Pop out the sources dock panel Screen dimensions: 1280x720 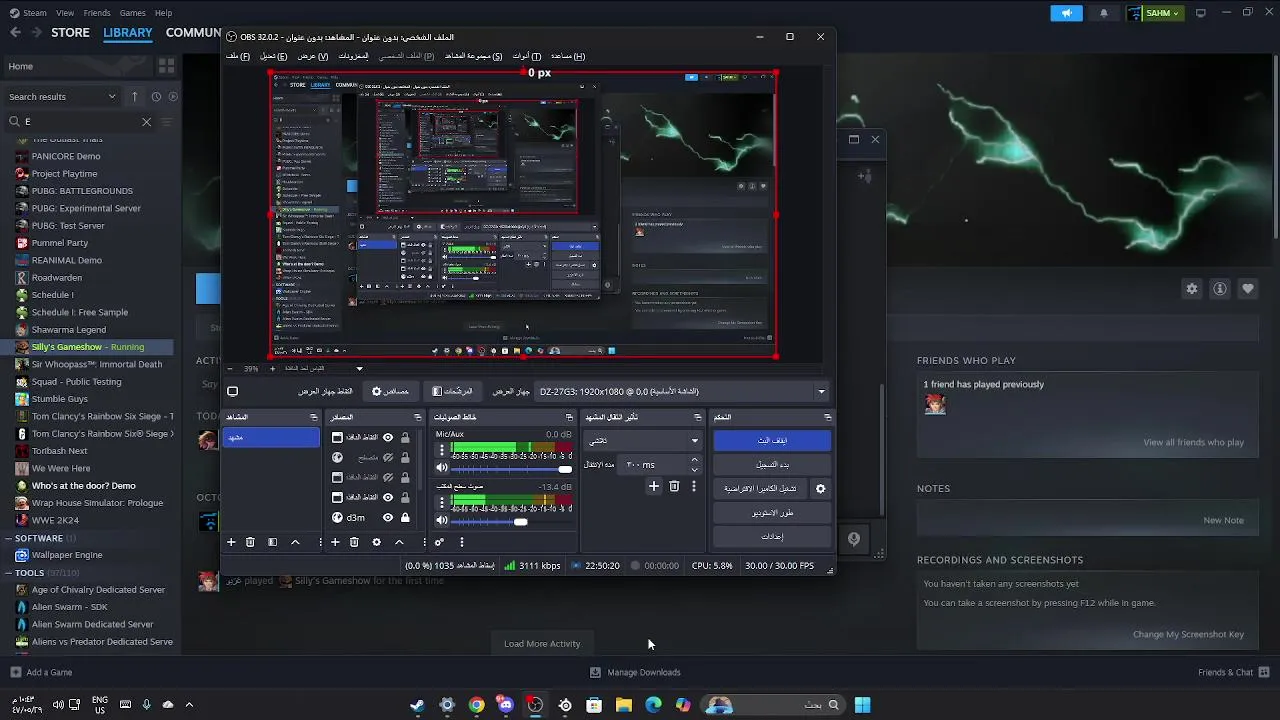click(x=417, y=417)
